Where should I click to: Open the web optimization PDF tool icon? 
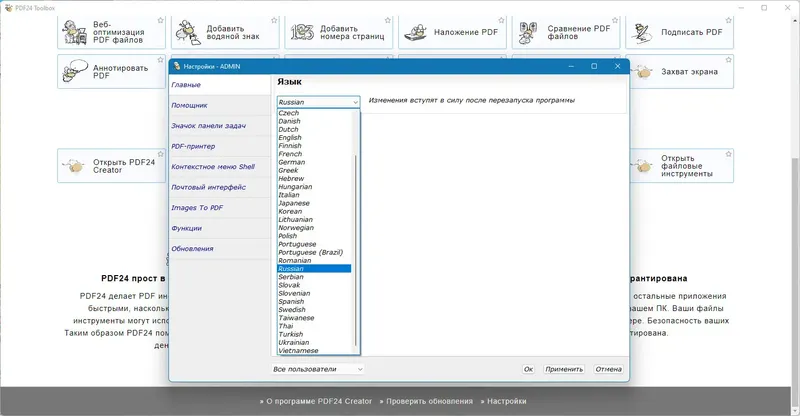74,32
